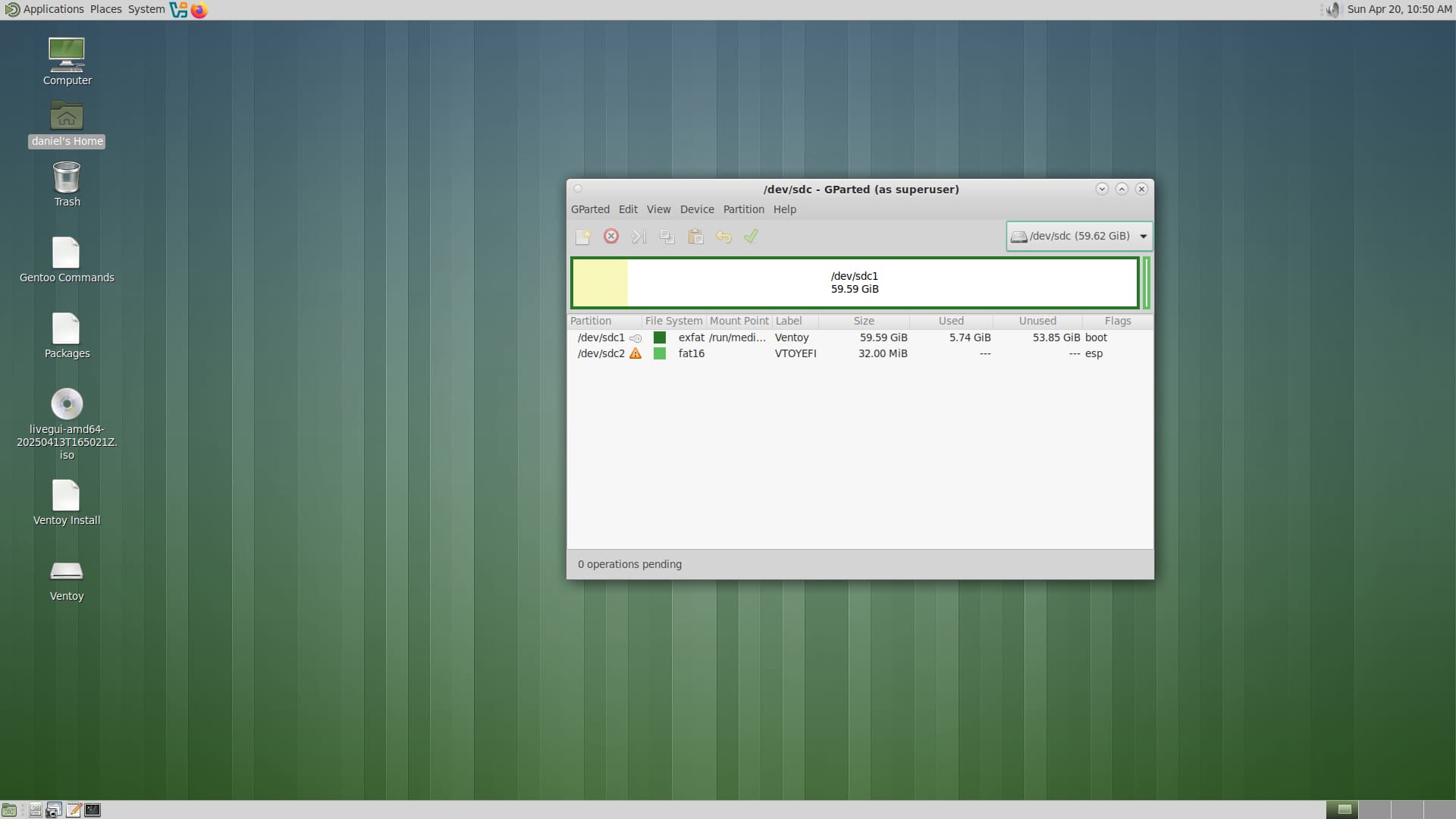This screenshot has width=1456, height=819.
Task: Click the File System column header
Action: [673, 321]
